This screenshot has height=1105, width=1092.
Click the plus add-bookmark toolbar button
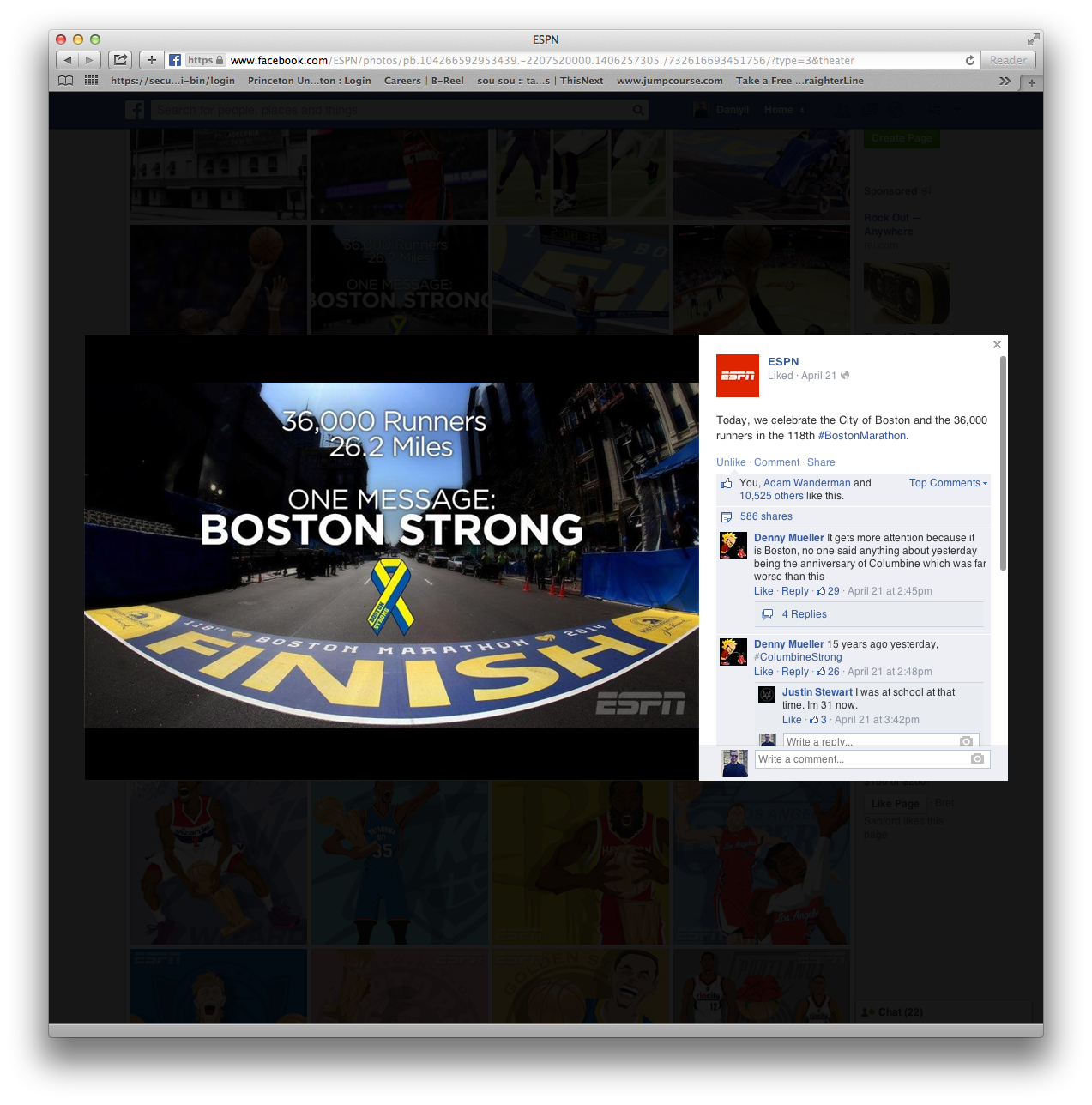pos(151,60)
